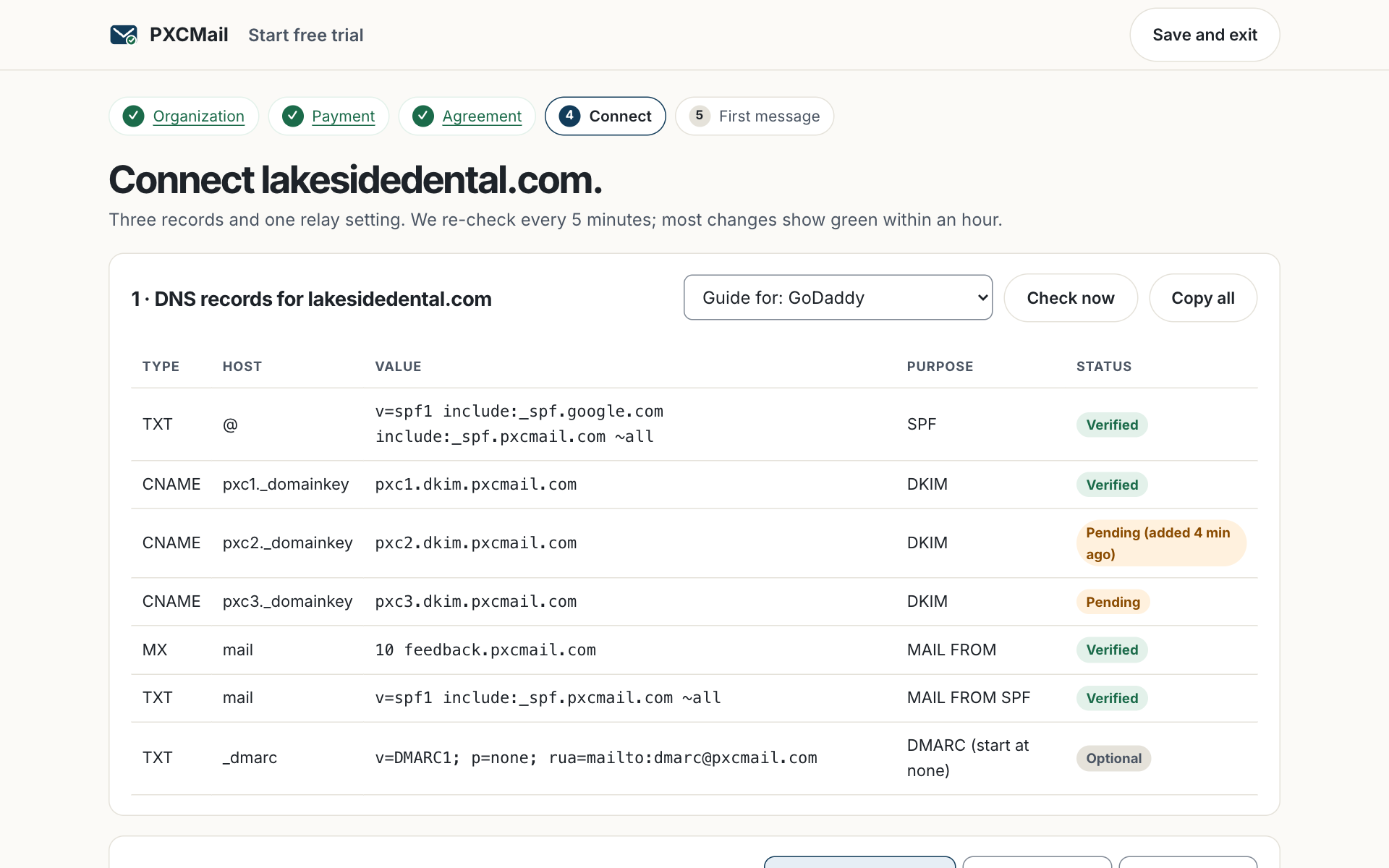This screenshot has width=1389, height=868.
Task: Click the _dmarc host cell
Action: click(x=250, y=757)
